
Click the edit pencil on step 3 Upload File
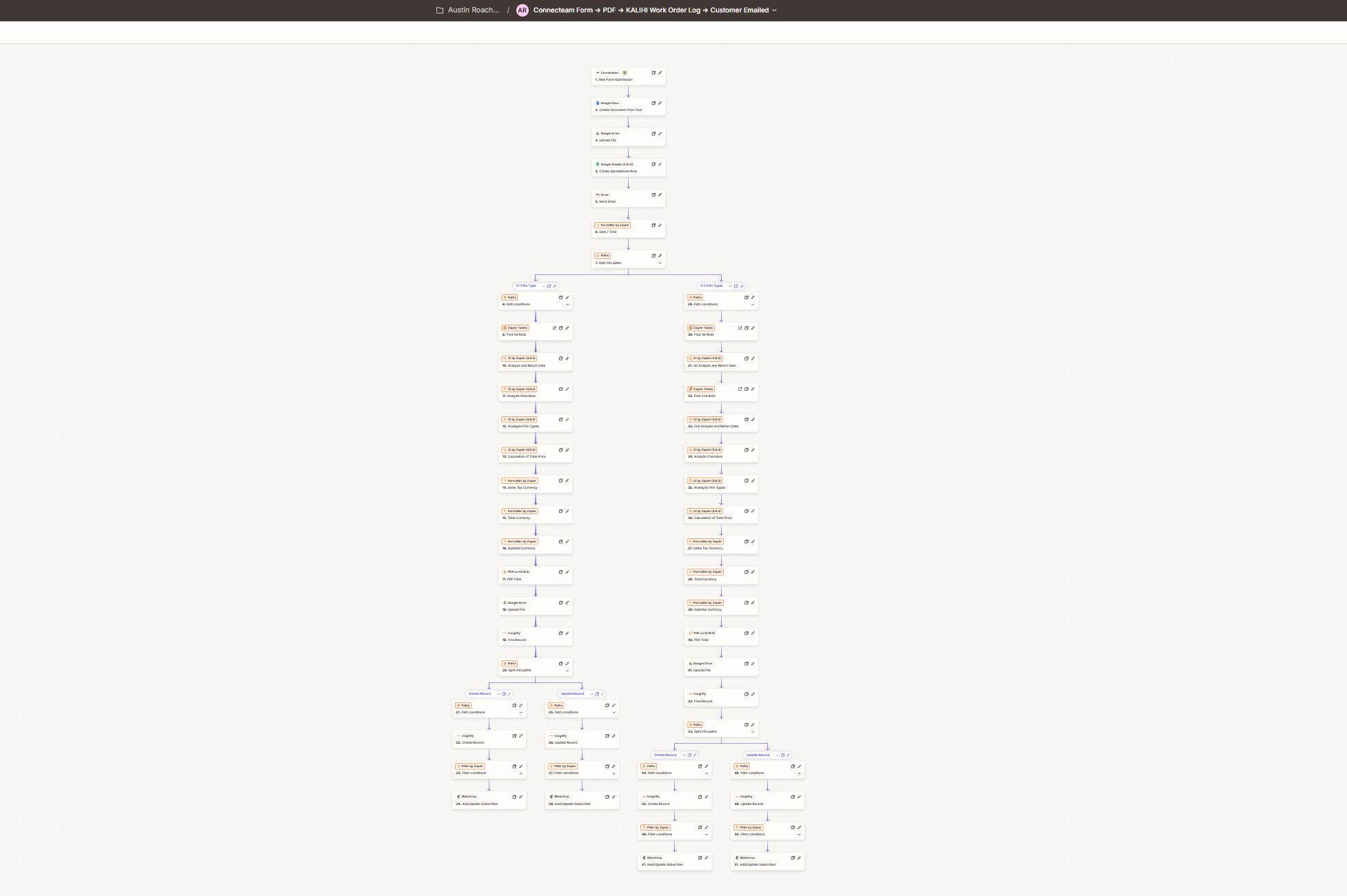[x=660, y=134]
